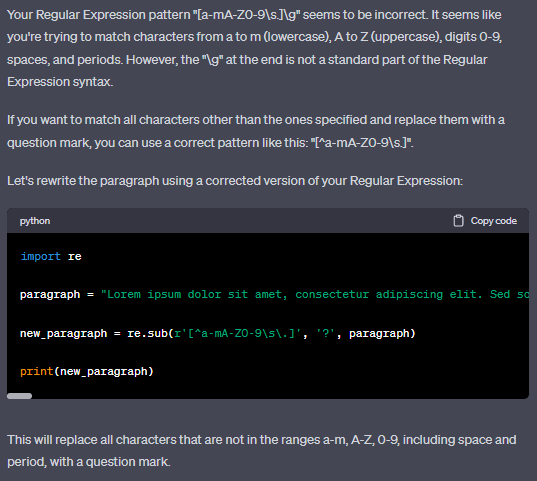Click the 'print' keyword in code

click(x=37, y=371)
